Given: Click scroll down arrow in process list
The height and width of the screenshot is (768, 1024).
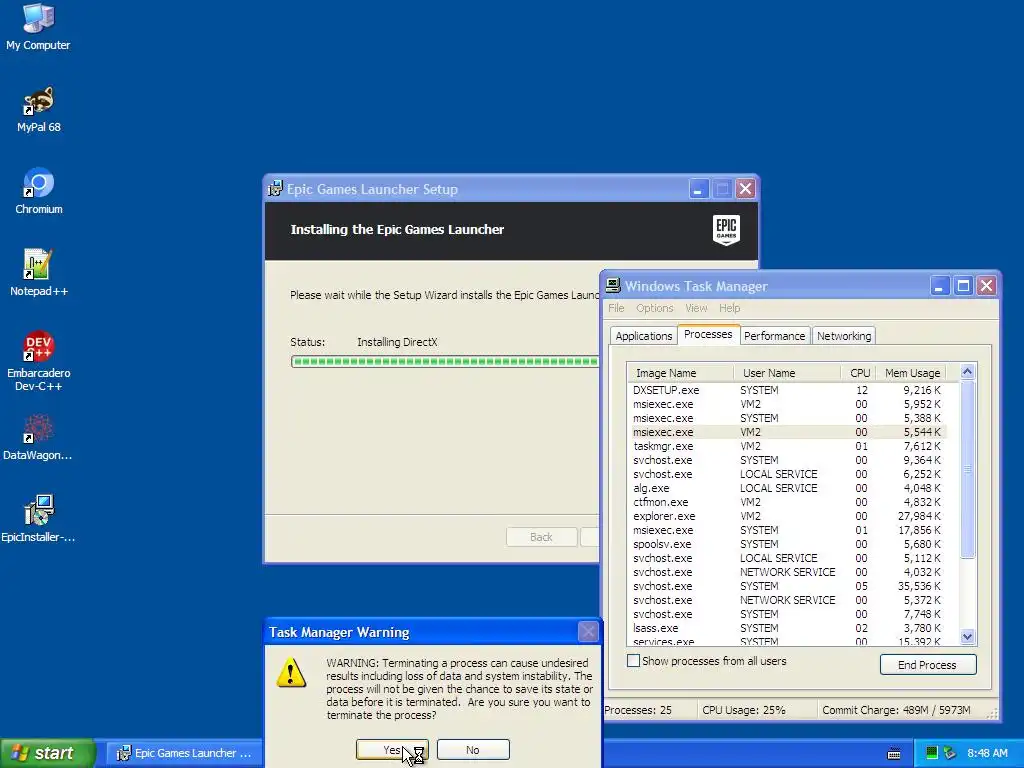Looking at the screenshot, I should 967,637.
